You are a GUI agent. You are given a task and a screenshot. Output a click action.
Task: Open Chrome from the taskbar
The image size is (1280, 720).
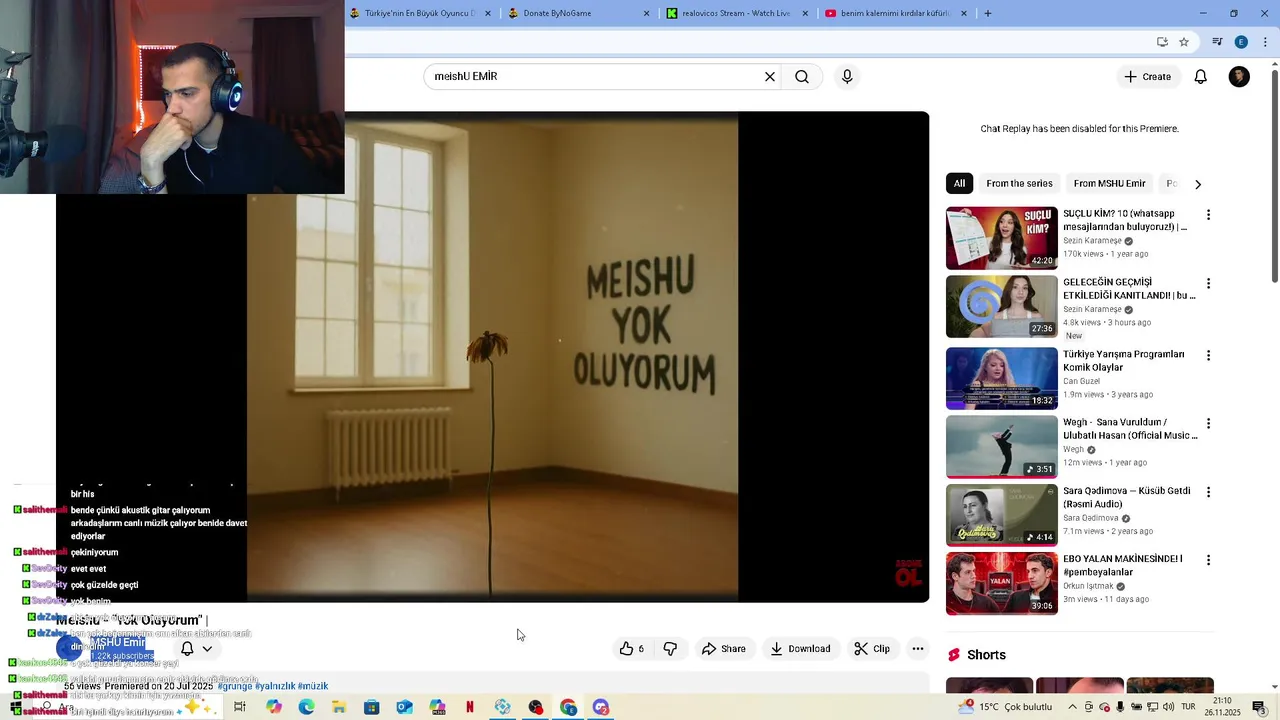pos(568,707)
